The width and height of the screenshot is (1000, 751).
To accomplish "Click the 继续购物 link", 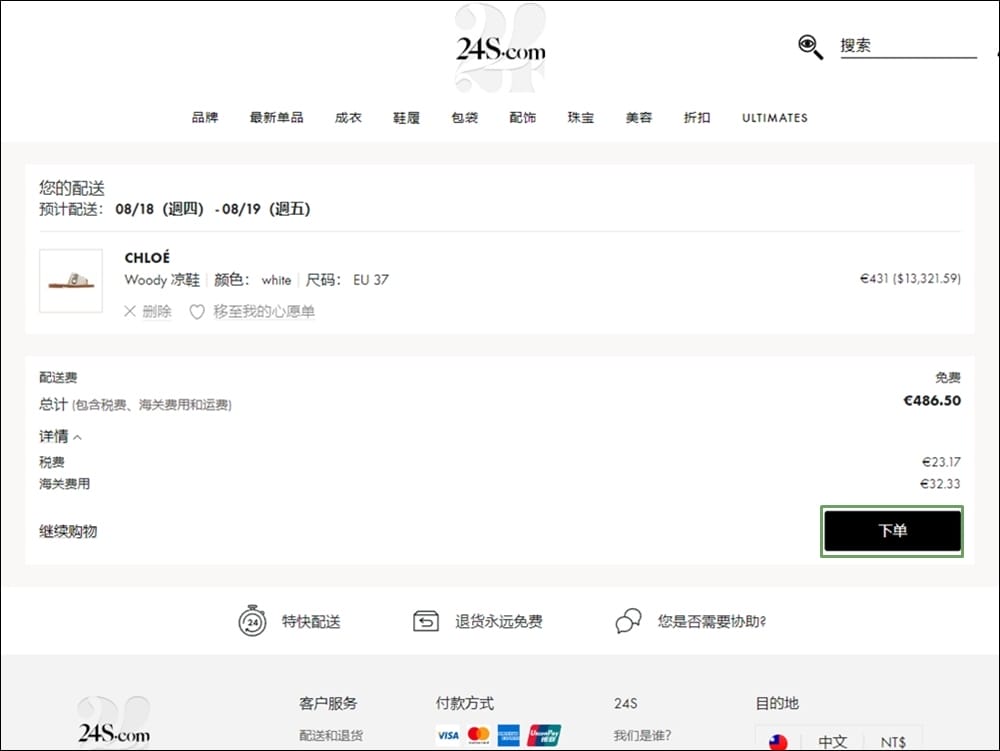I will pyautogui.click(x=68, y=531).
